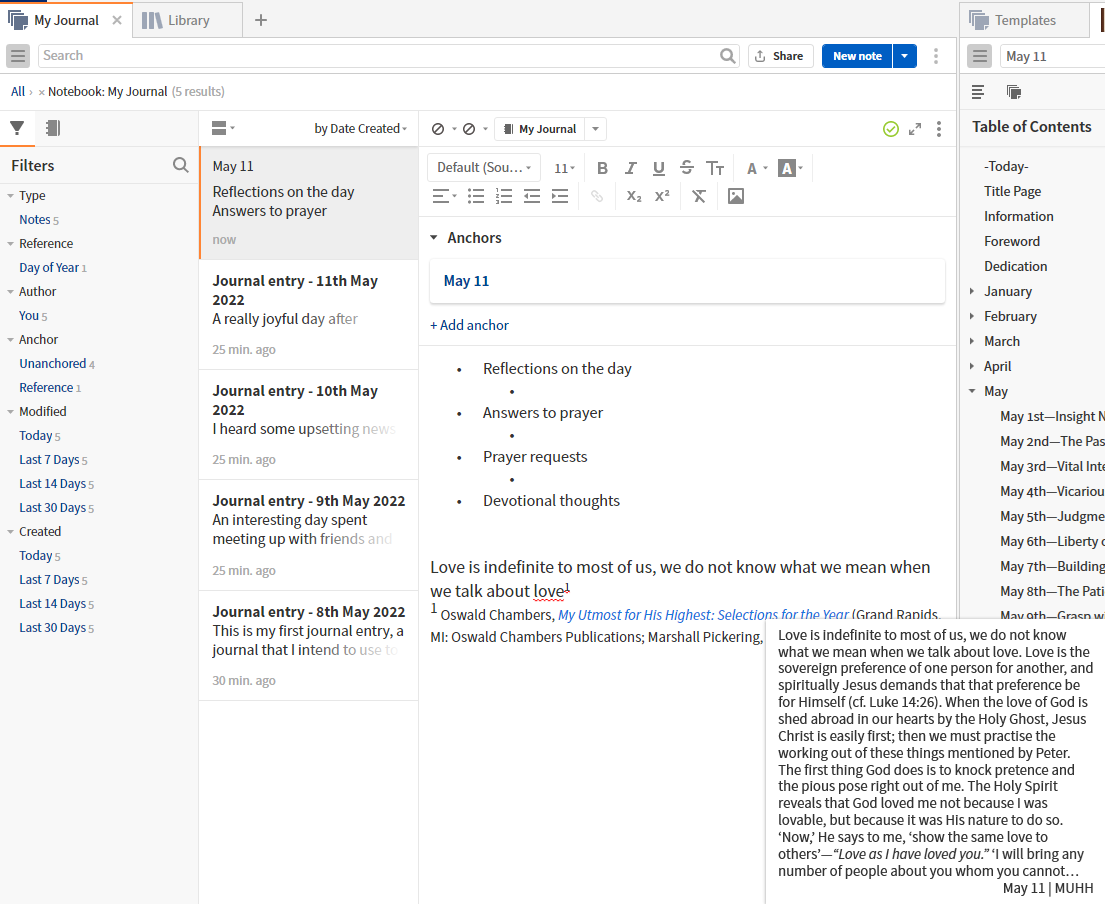This screenshot has width=1105, height=904.
Task: Toggle the underline formatting
Action: (x=658, y=168)
